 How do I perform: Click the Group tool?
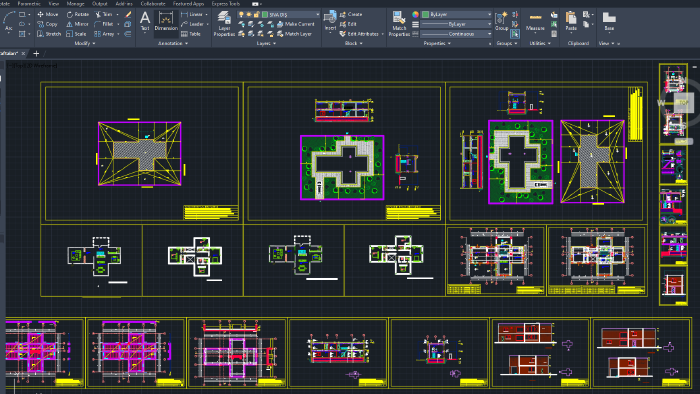501,21
